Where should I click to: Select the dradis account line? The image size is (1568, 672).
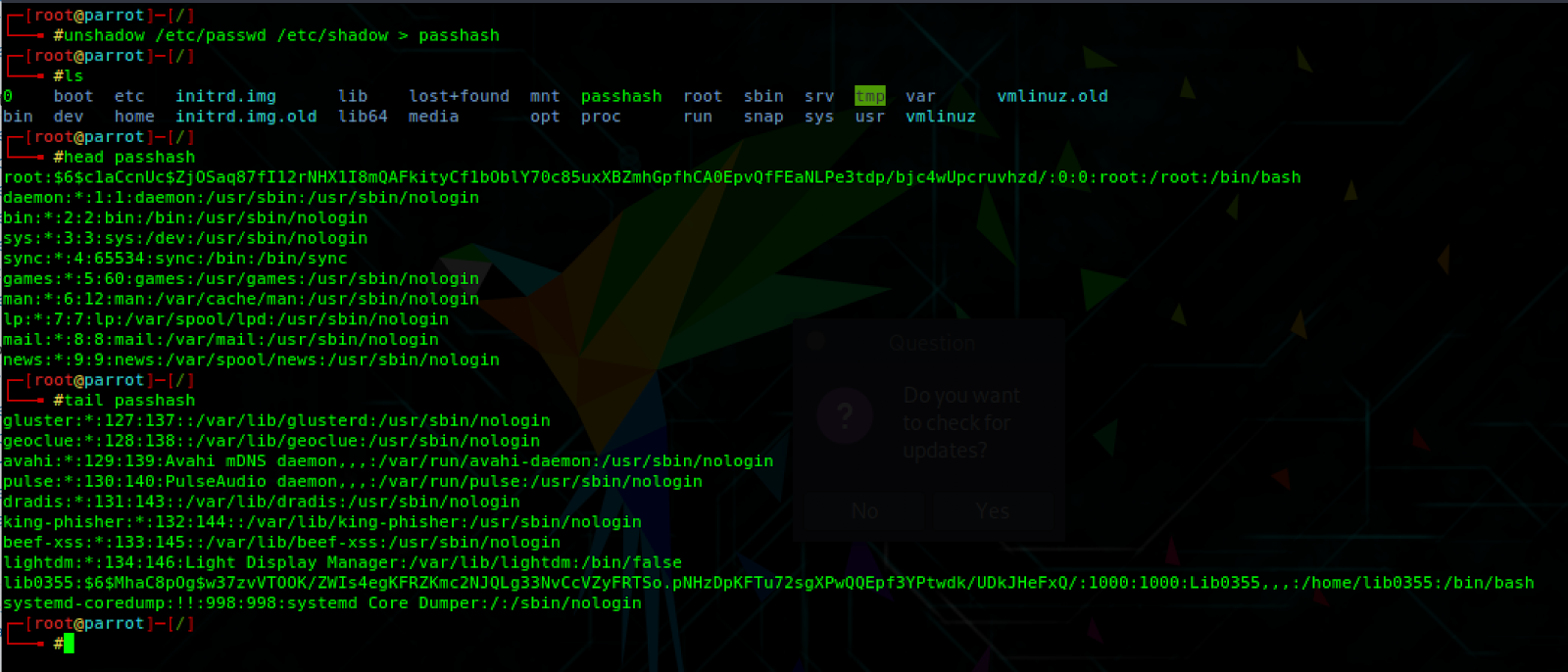point(262,502)
